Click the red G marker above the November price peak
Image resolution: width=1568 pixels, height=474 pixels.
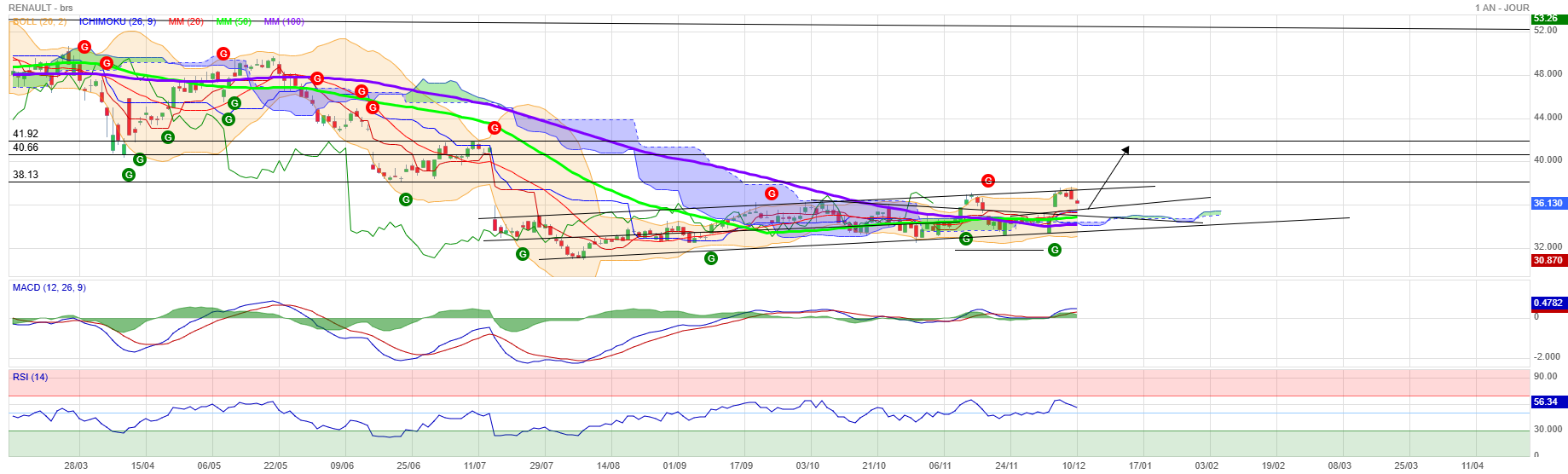[988, 181]
